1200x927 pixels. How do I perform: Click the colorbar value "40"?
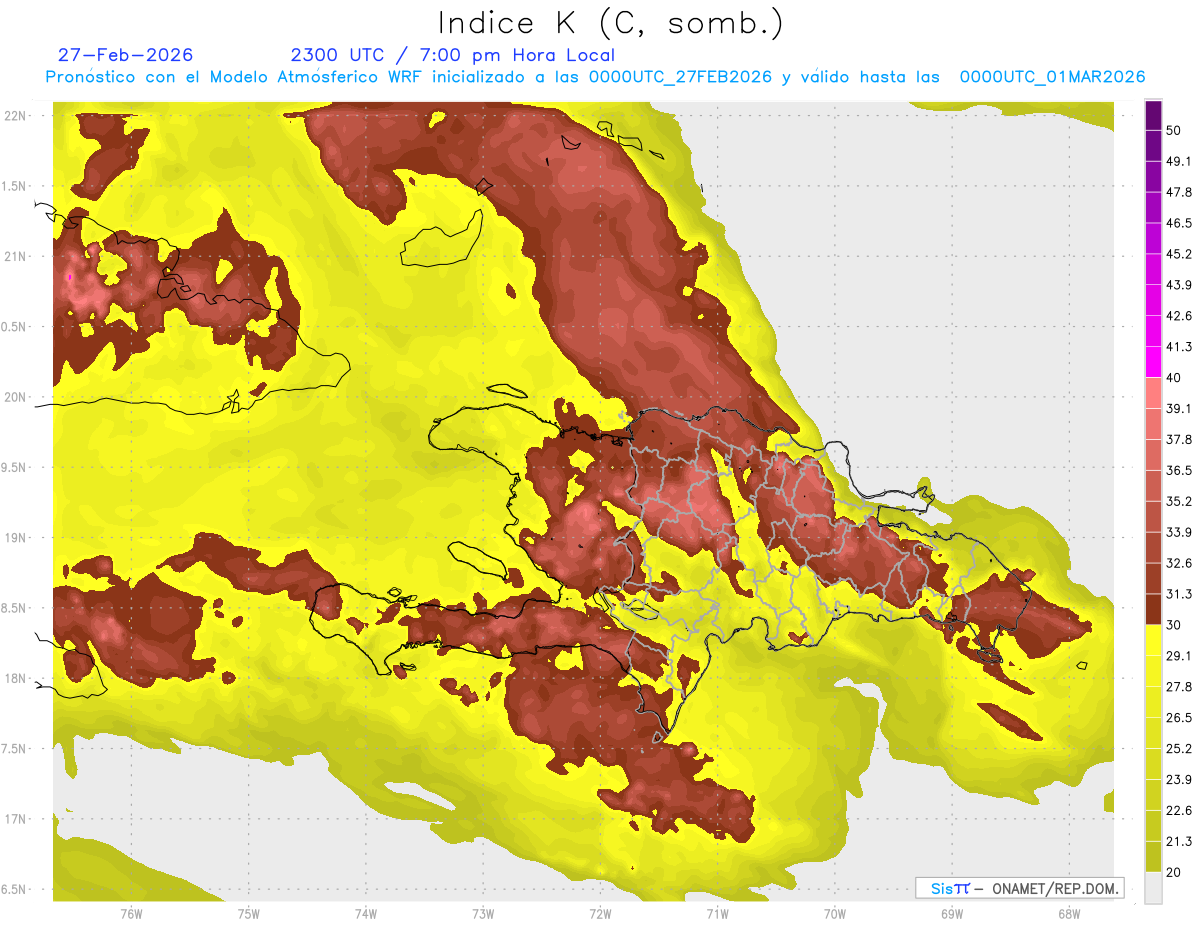coord(1173,378)
